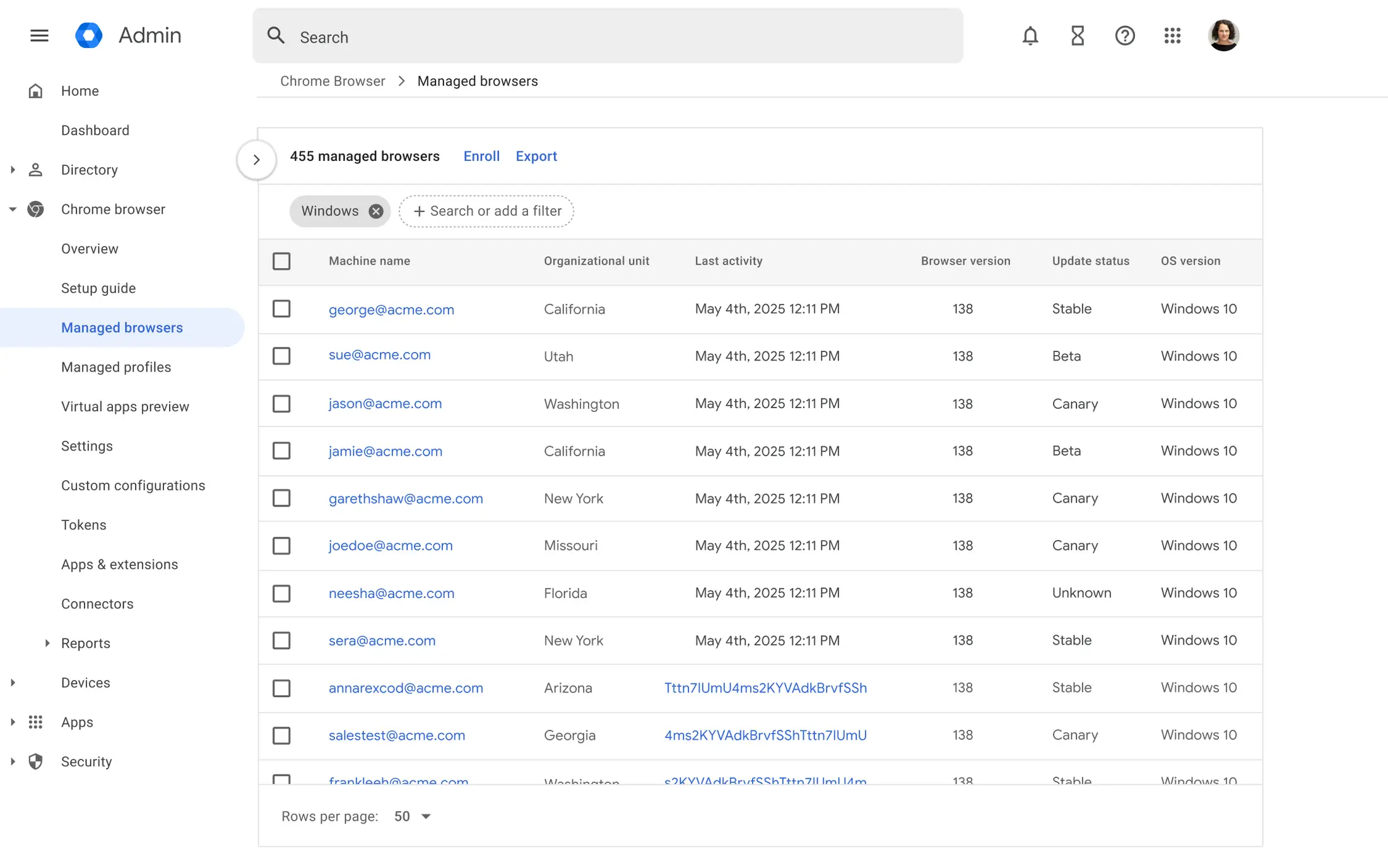The width and height of the screenshot is (1388, 868).
Task: Select the george@acme.com row checkbox
Action: 281,309
